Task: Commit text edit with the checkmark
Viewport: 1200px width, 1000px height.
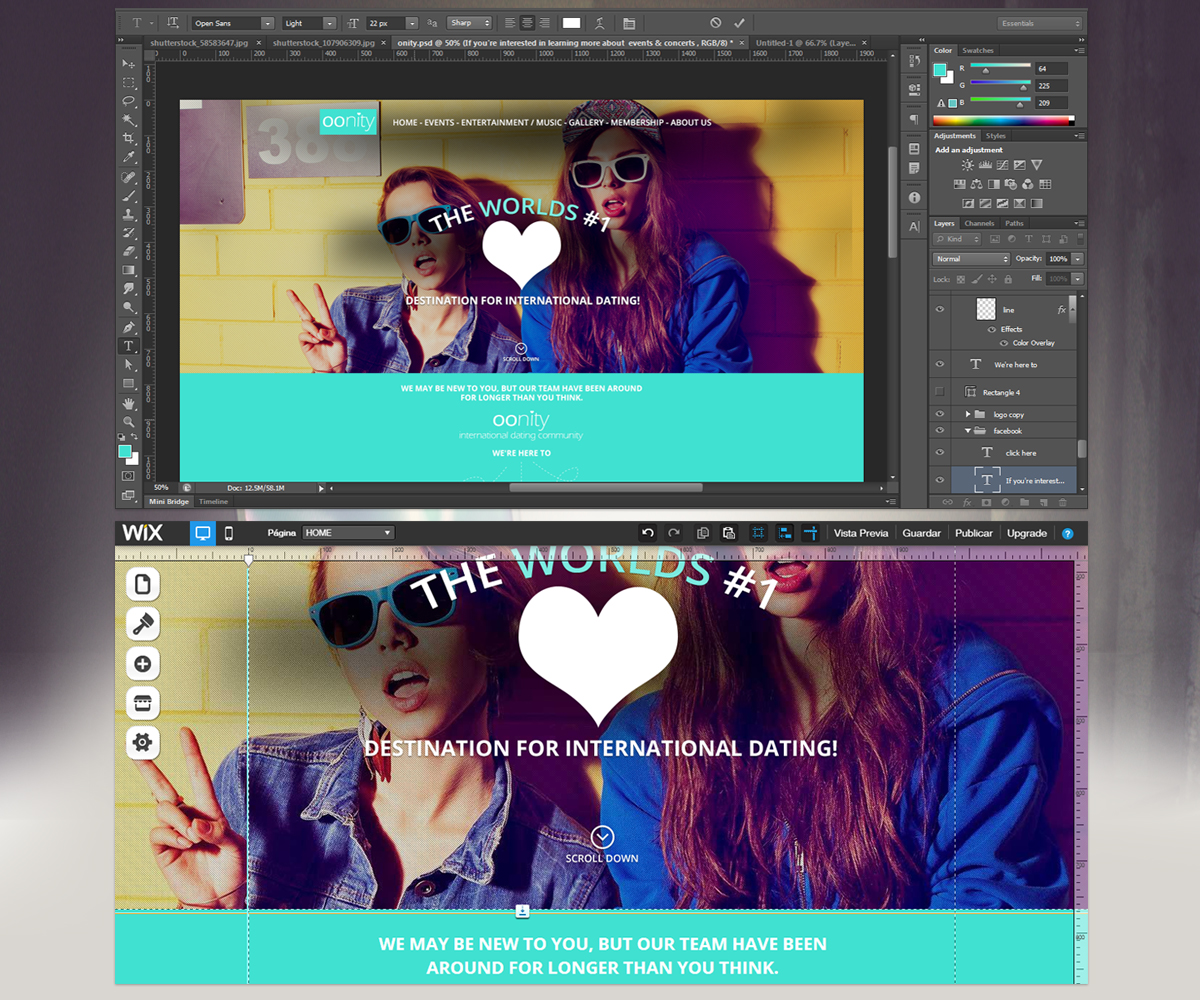Action: click(739, 23)
